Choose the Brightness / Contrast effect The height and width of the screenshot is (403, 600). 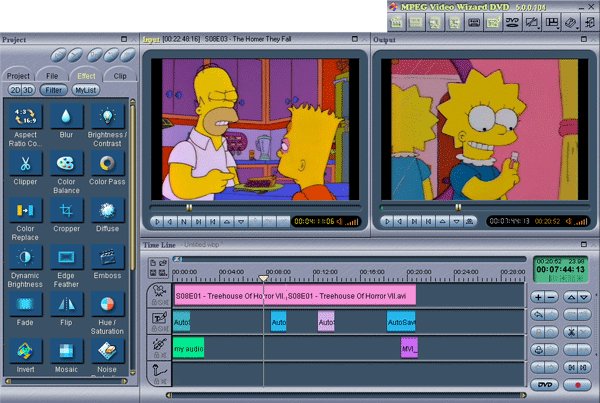[x=107, y=117]
